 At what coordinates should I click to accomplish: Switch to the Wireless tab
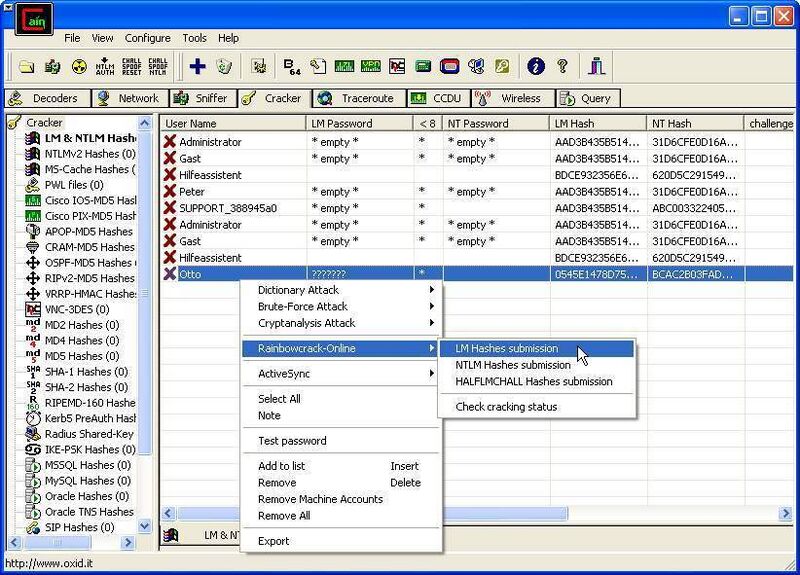coord(513,98)
